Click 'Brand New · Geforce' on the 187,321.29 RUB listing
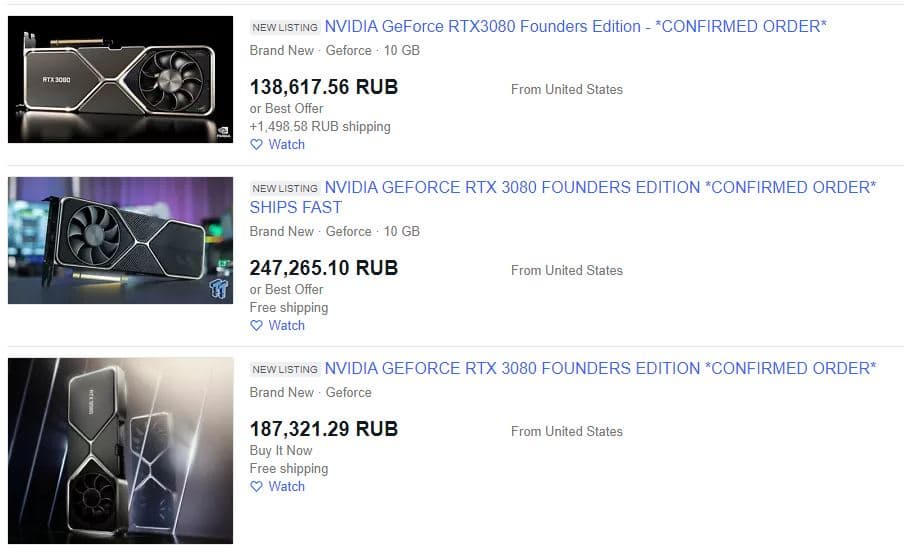904x552 pixels. click(x=310, y=393)
